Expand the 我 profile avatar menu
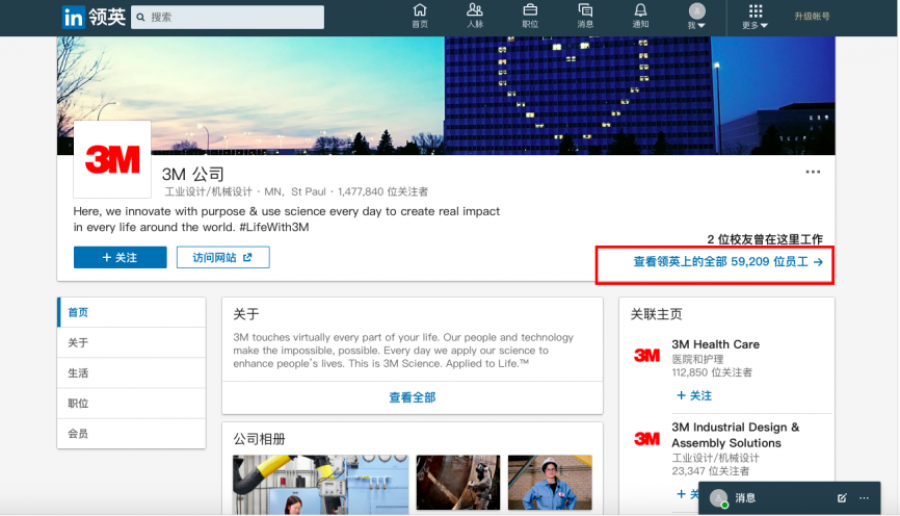The height and width of the screenshot is (516, 900). pos(697,16)
